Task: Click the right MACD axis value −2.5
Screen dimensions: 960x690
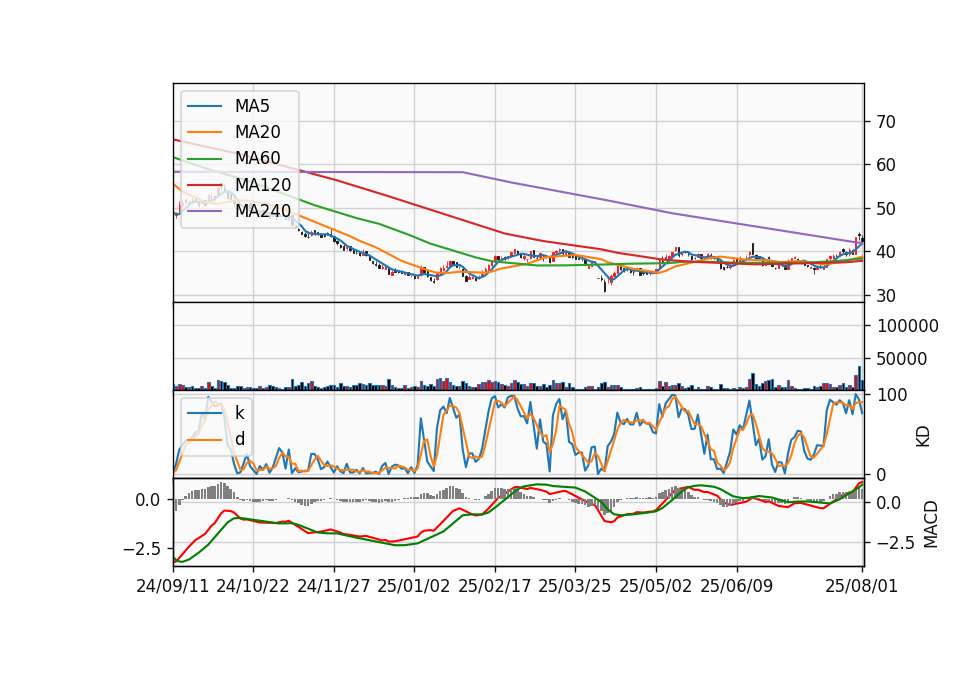Action: click(x=896, y=543)
